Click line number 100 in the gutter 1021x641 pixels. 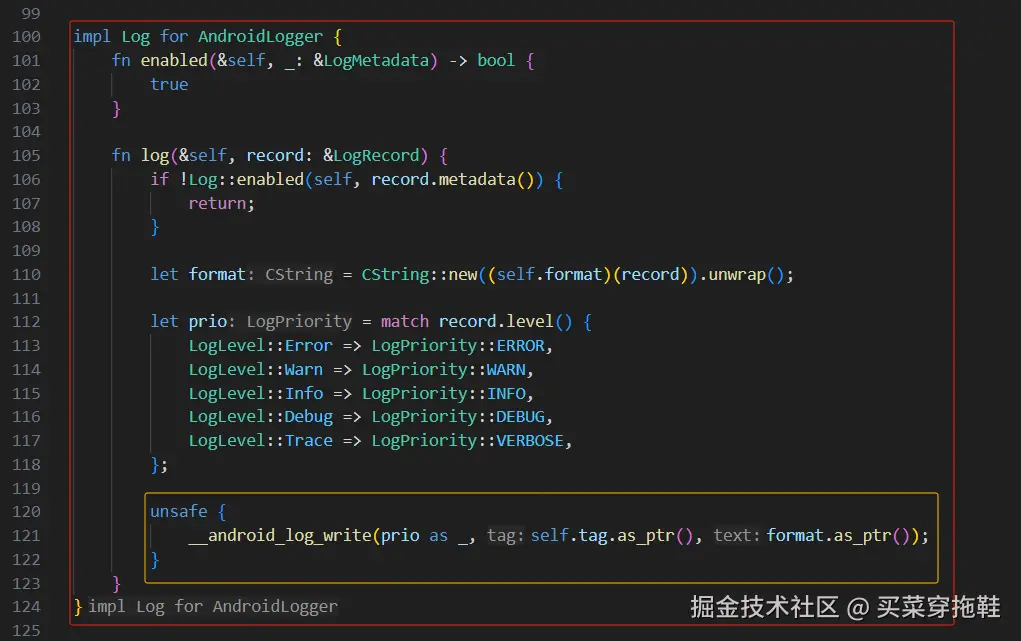coord(26,37)
